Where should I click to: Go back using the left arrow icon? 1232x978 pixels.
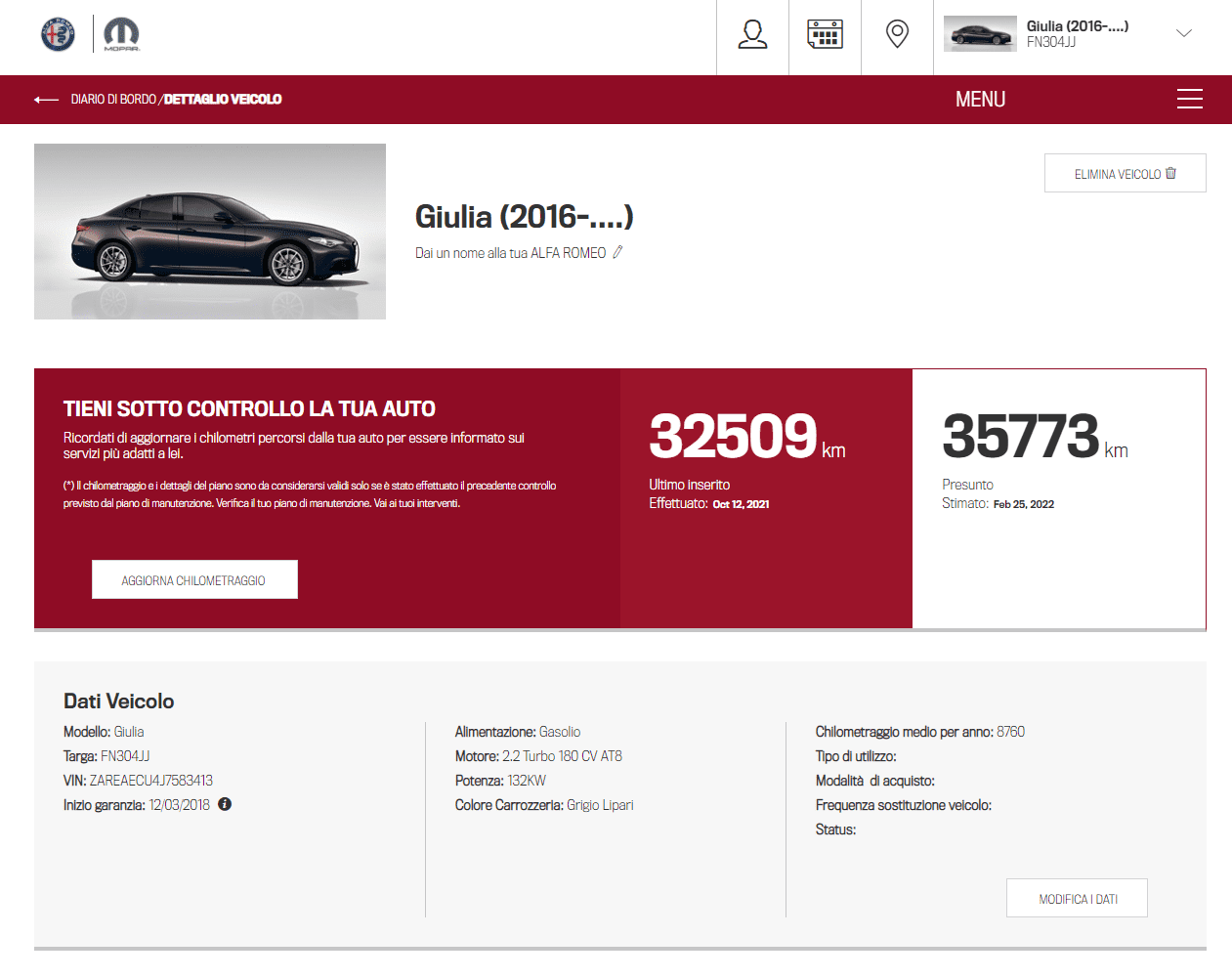point(46,100)
